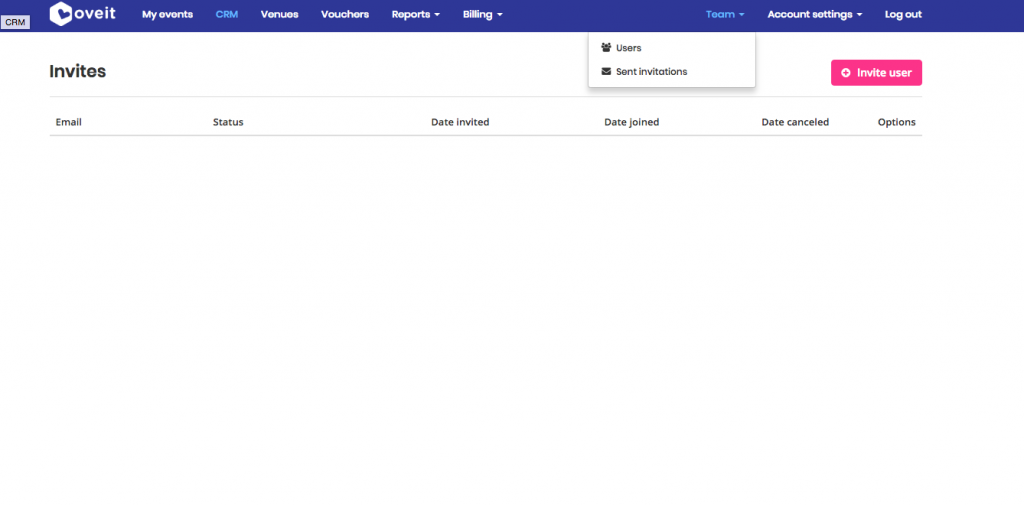Log out of the account
Screen dimensions: 1024x505
click(903, 14)
